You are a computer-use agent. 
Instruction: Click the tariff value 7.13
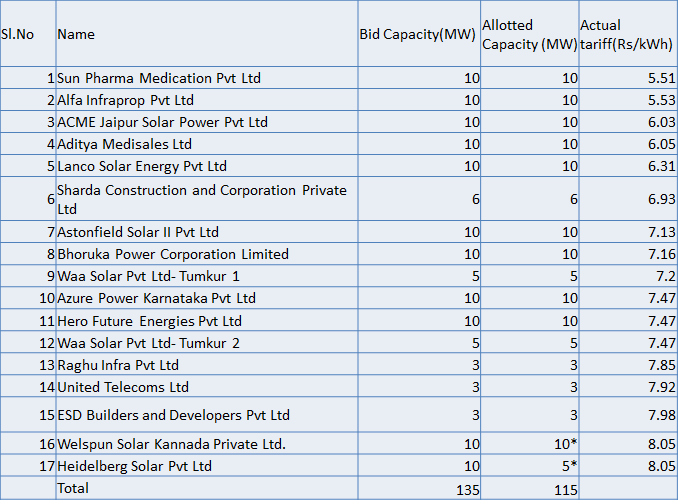click(x=662, y=232)
